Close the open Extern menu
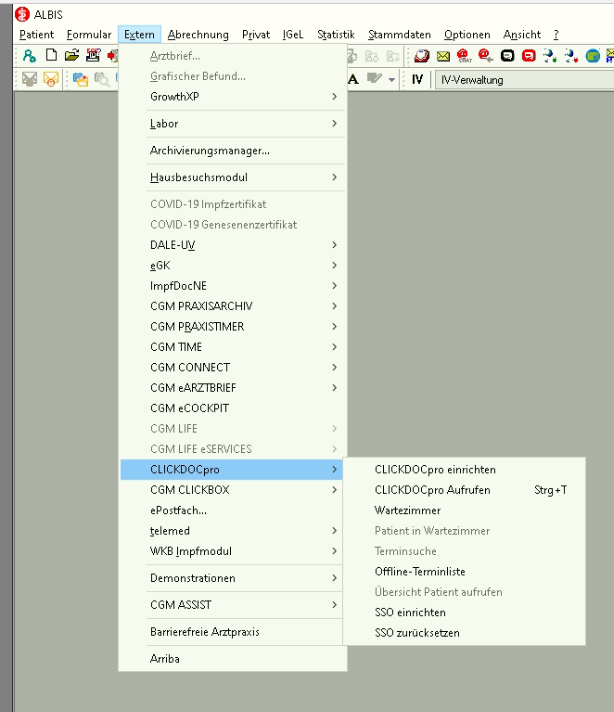 pyautogui.click(x=139, y=35)
